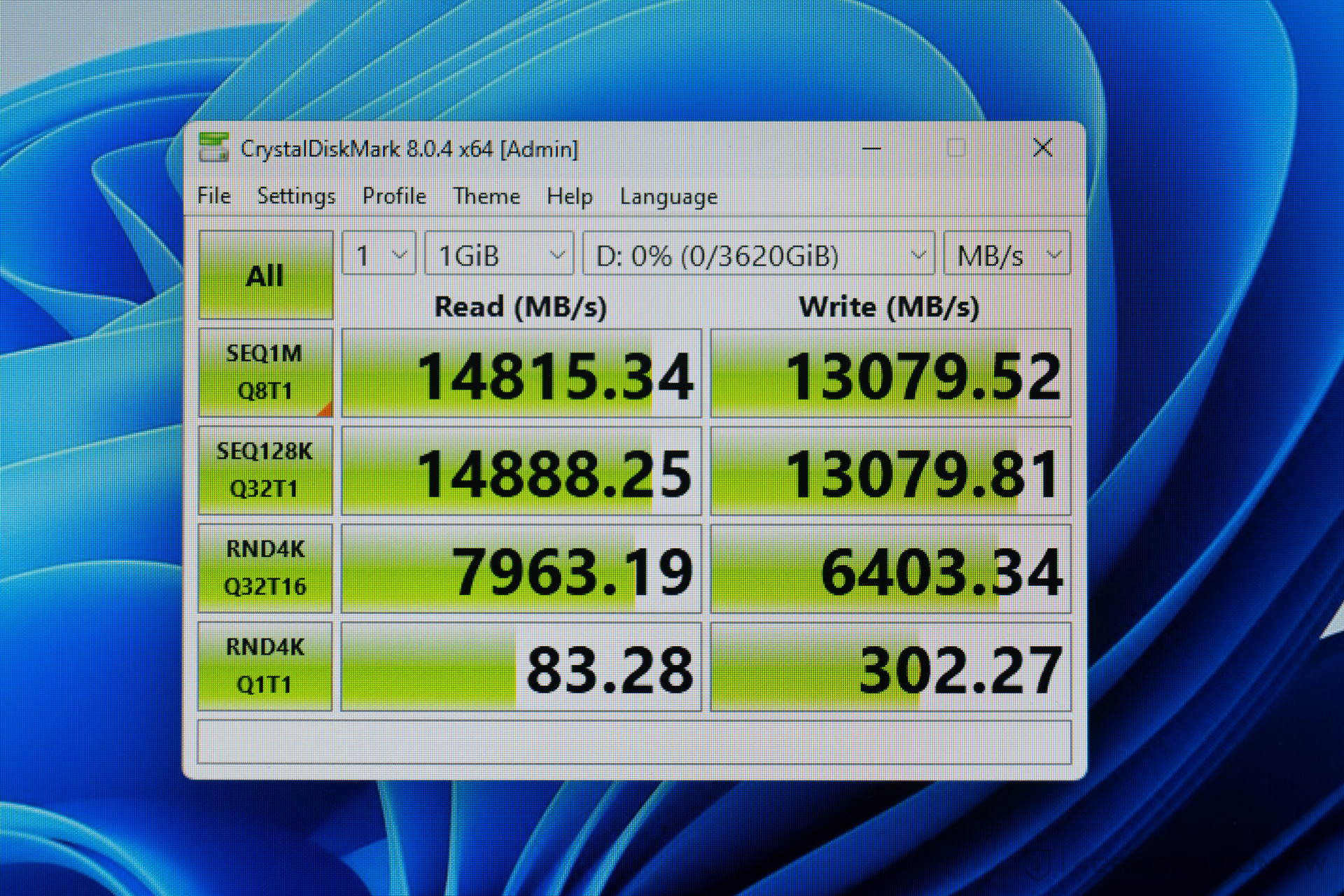Select the SEQ128K write value 13079.81

coord(890,471)
